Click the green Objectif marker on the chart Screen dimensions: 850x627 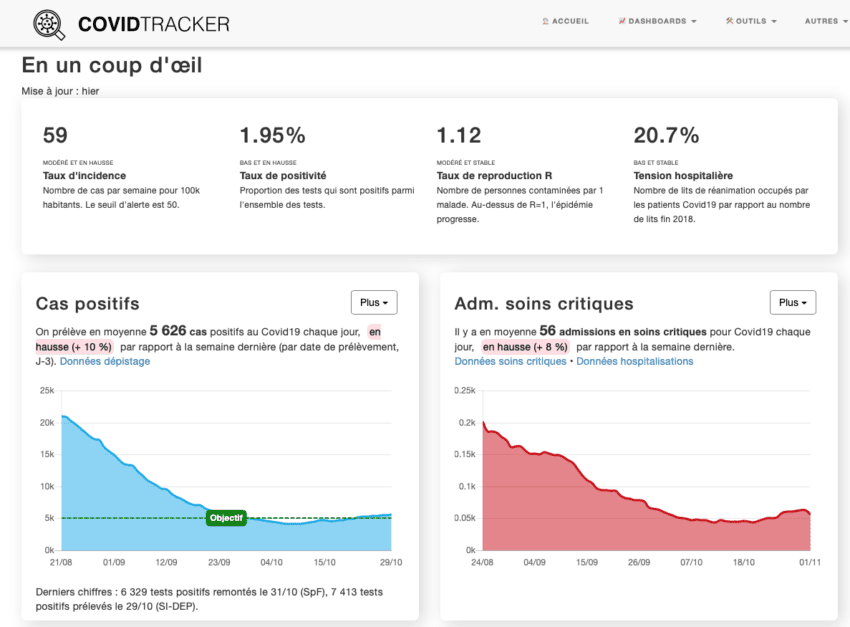tap(226, 518)
